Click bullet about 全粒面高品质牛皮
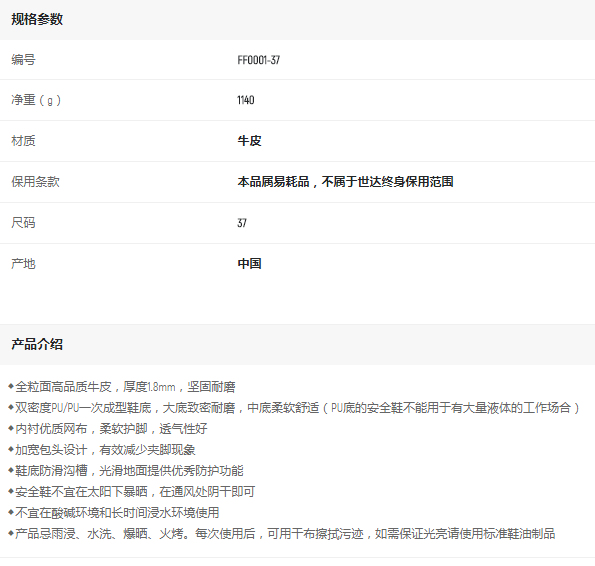The height and width of the screenshot is (566, 595). click(122, 387)
